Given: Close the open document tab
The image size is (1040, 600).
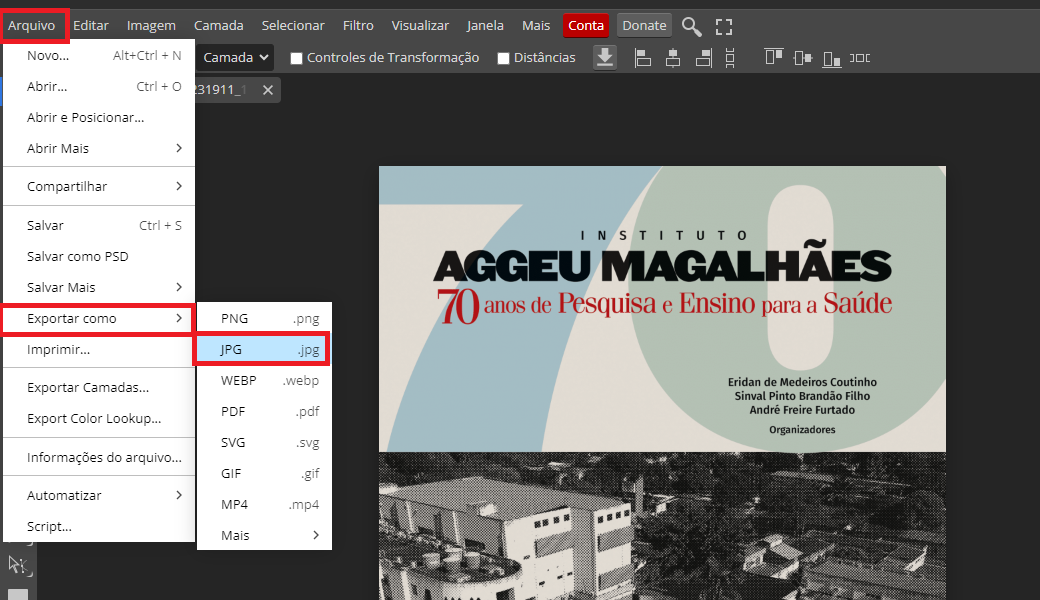Looking at the screenshot, I should click(267, 90).
